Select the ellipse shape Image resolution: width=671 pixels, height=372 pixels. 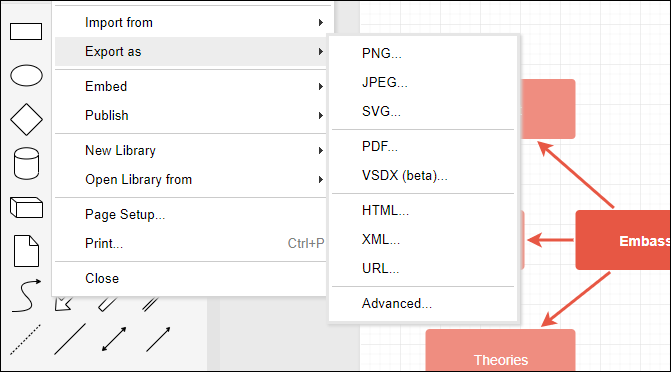click(x=26, y=76)
